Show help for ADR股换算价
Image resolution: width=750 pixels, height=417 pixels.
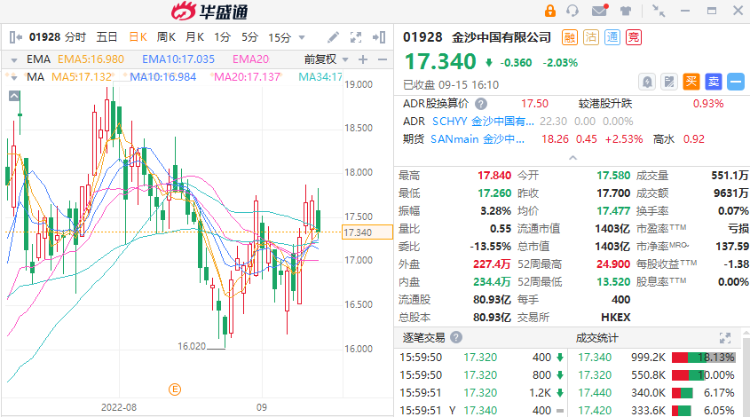coord(481,104)
